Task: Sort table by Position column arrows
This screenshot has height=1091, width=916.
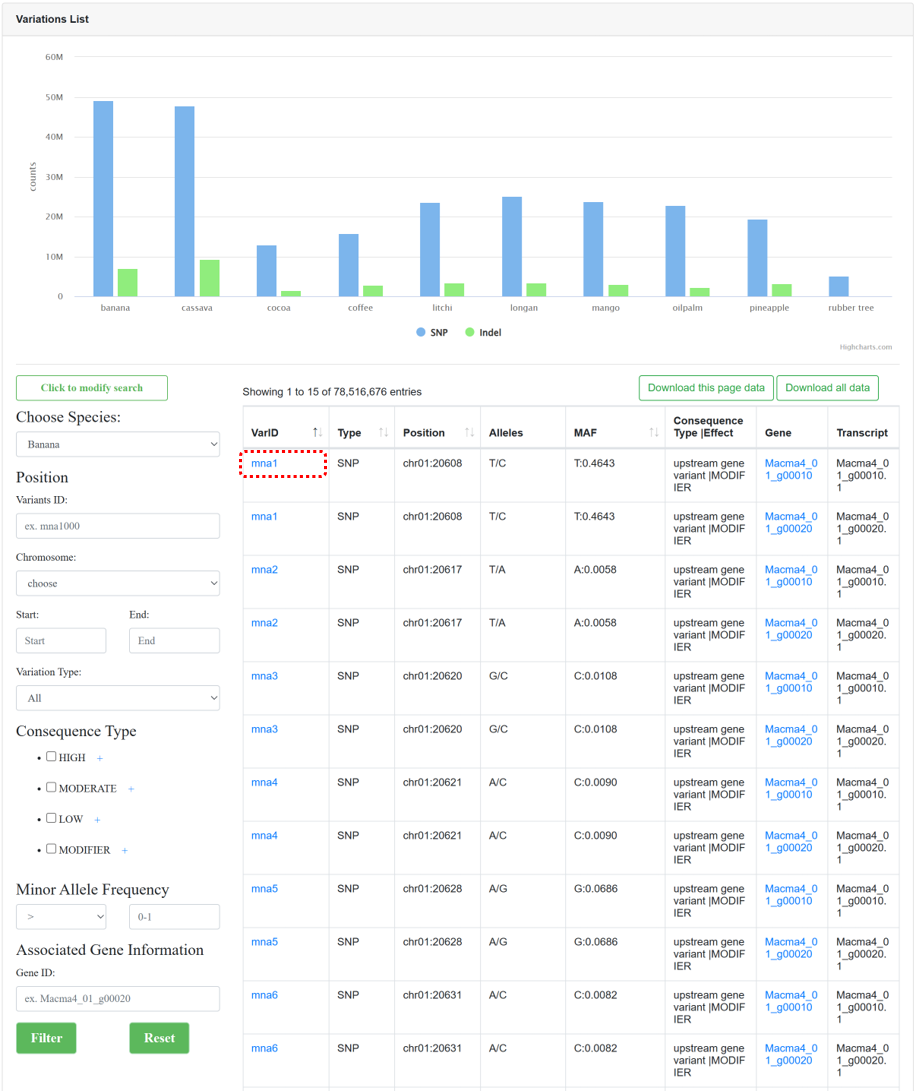Action: tap(470, 432)
